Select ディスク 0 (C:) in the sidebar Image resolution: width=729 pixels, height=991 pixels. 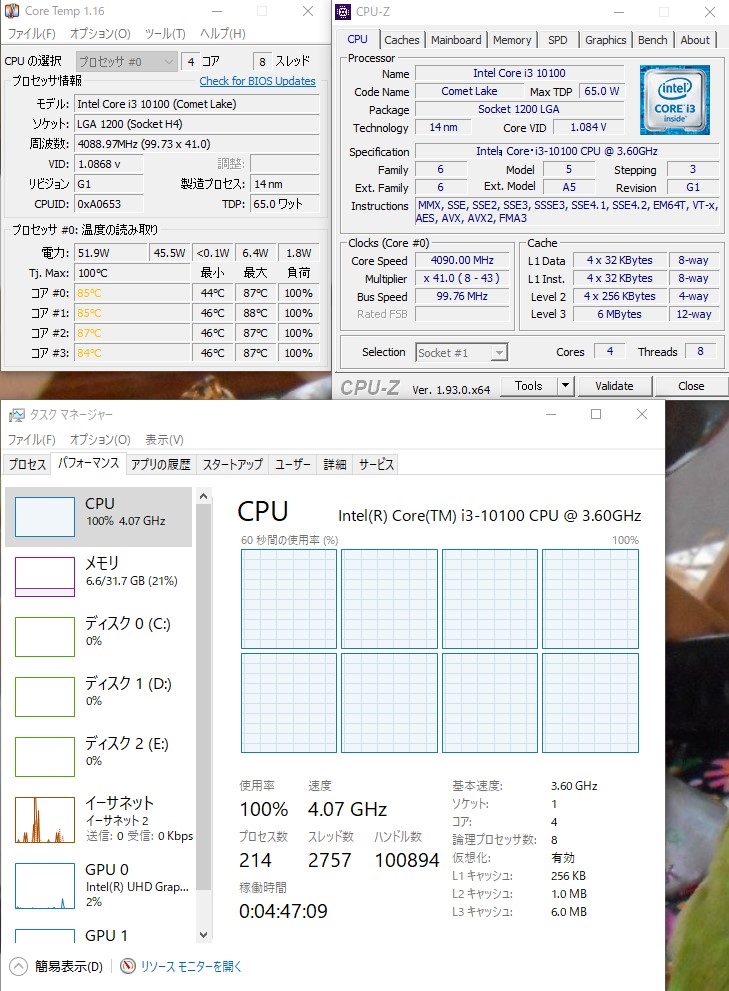(x=98, y=636)
